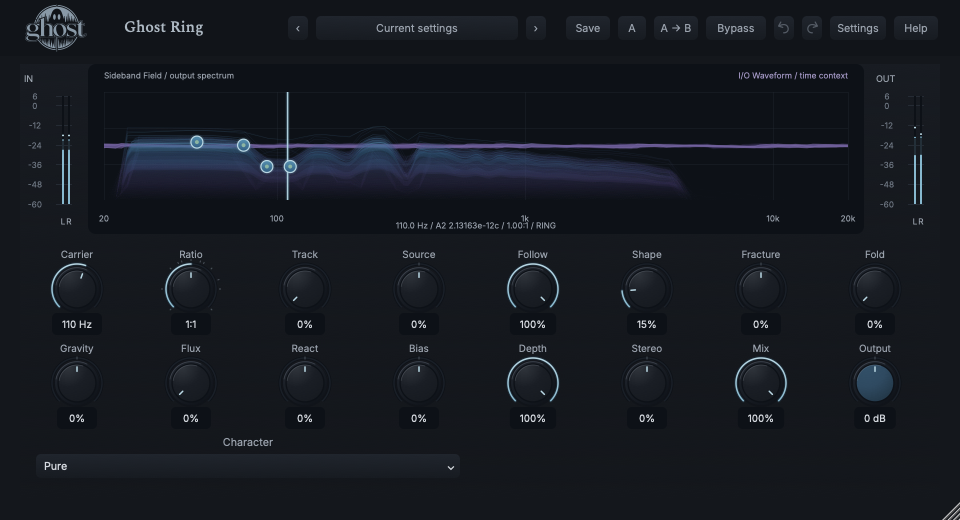Select the leftmost spectrum node
960x520 pixels.
click(x=197, y=142)
